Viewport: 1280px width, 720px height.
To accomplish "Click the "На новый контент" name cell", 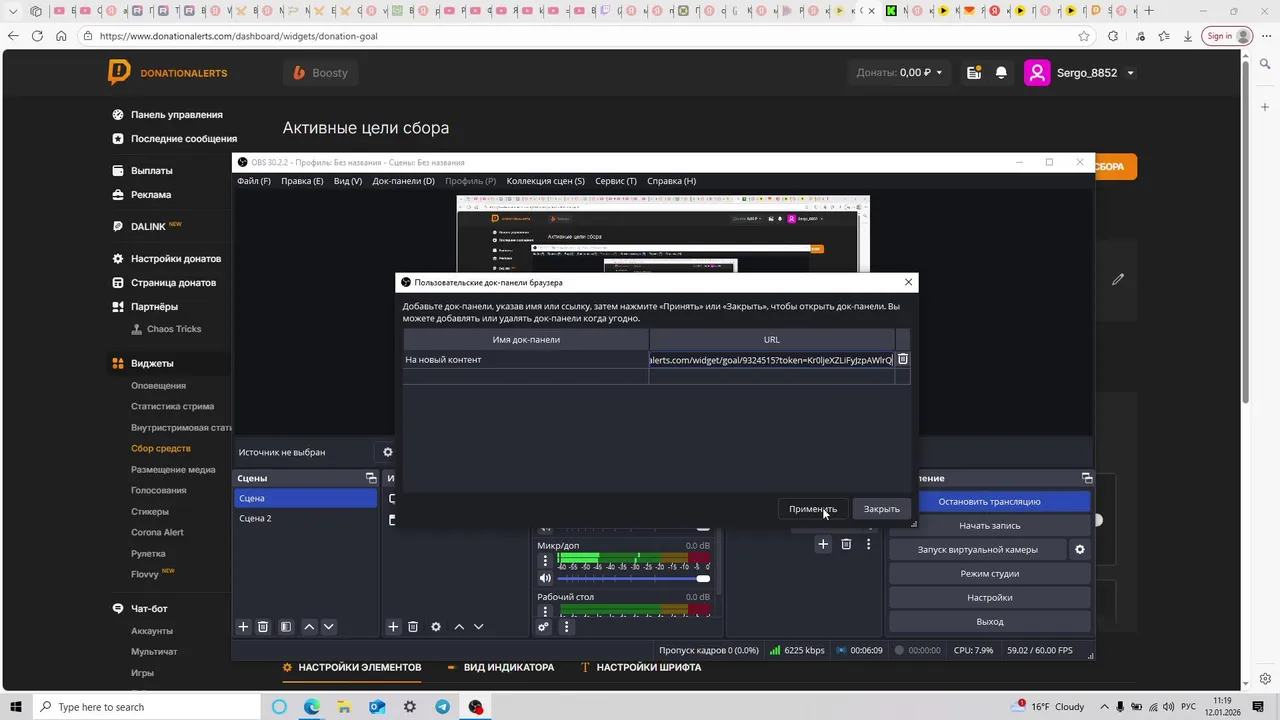I will (x=526, y=360).
